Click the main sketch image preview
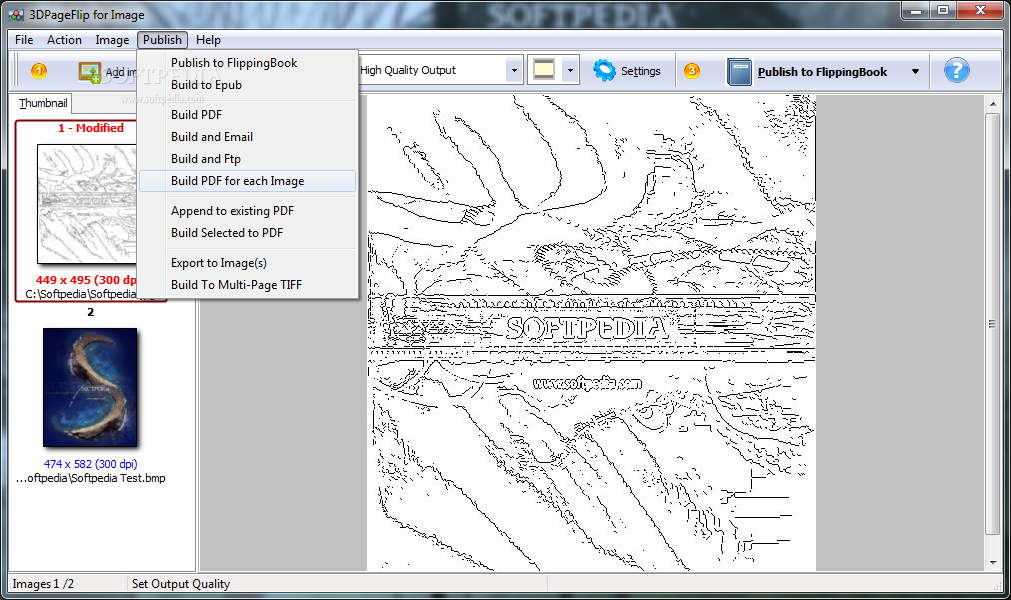 click(x=591, y=333)
